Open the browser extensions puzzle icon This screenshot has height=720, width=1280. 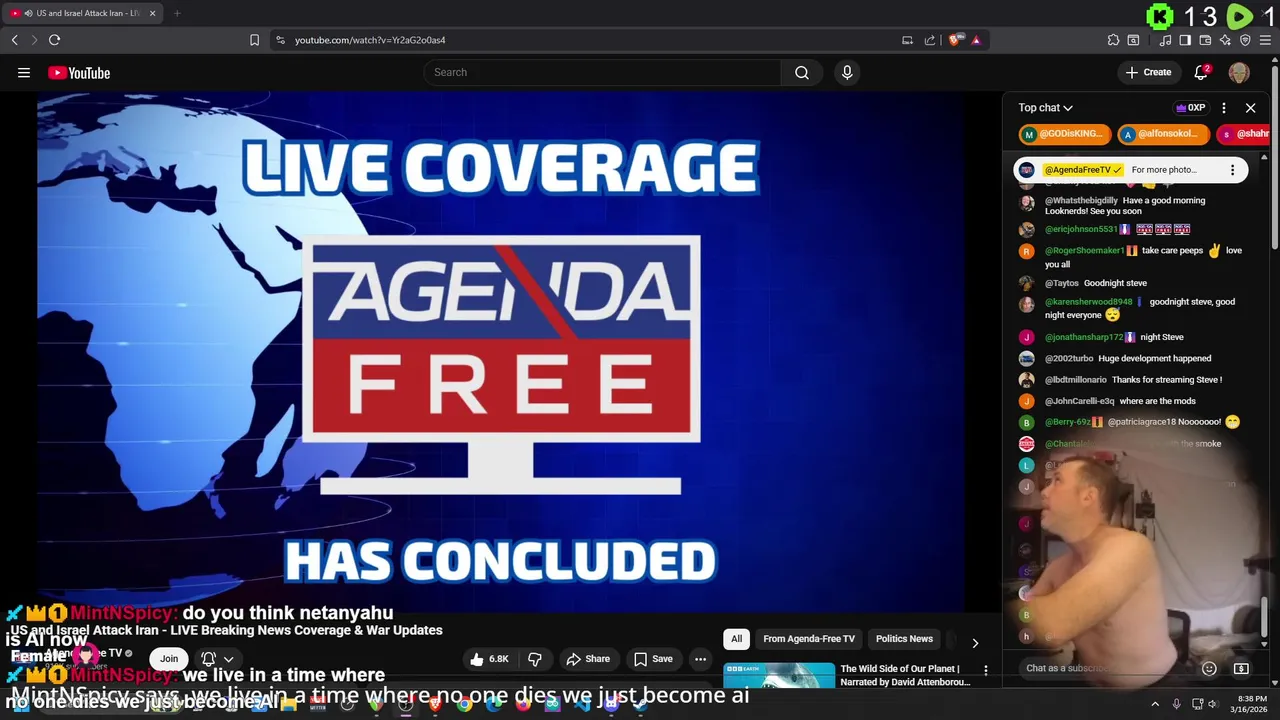[1113, 40]
